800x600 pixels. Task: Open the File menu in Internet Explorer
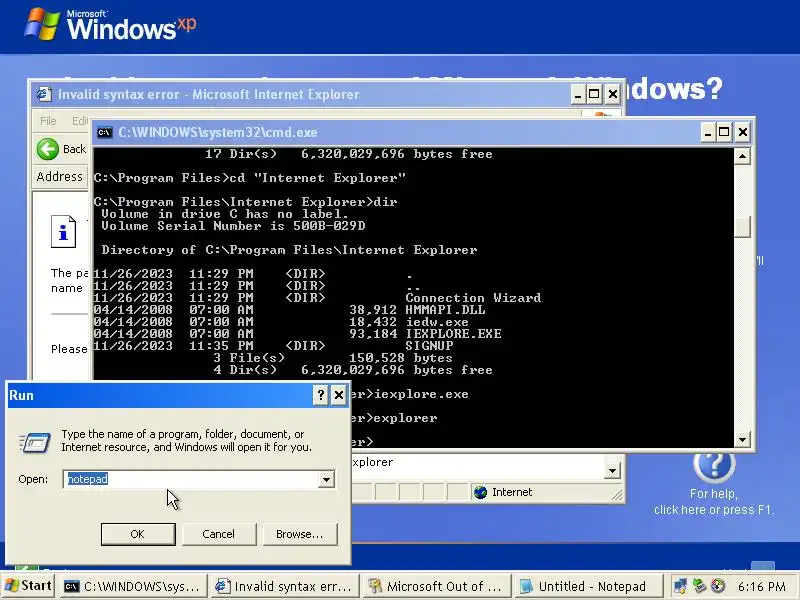[48, 121]
